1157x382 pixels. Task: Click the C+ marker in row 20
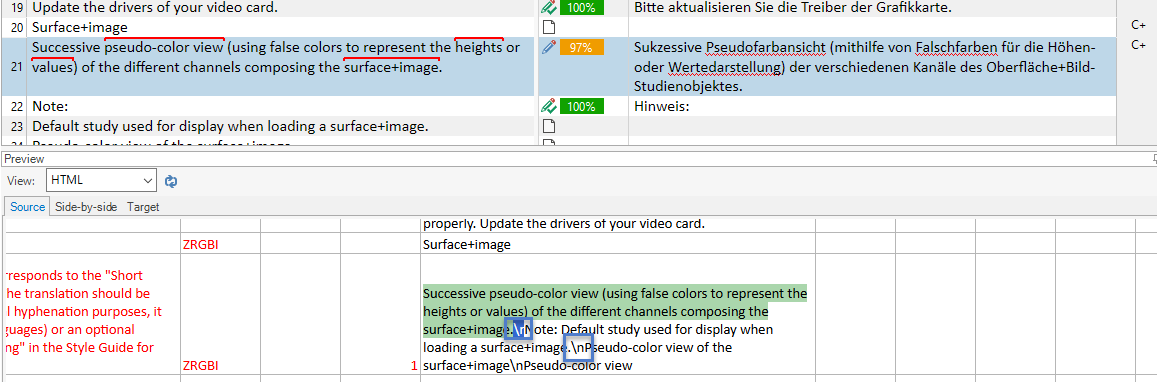[x=1138, y=25]
